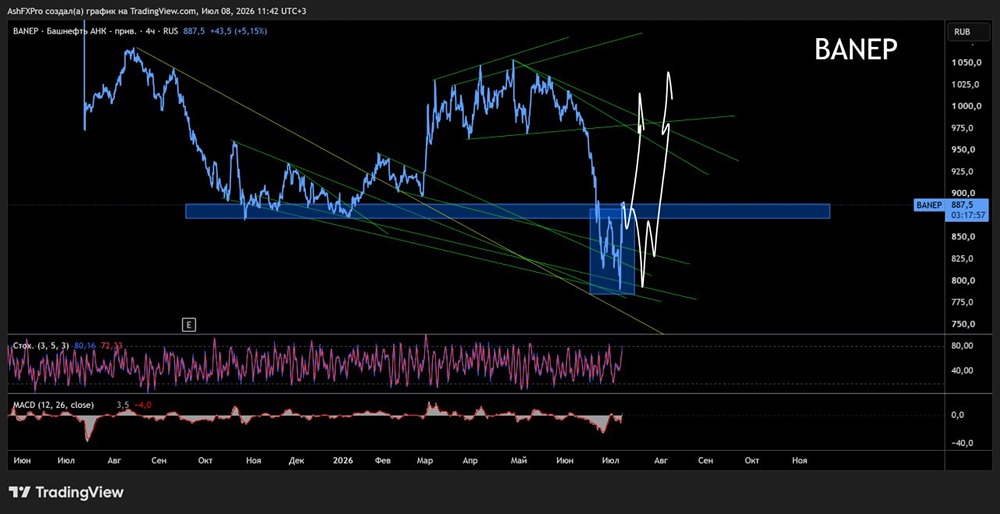Click the earnings 'E' marker icon
1000x514 pixels.
(189, 325)
